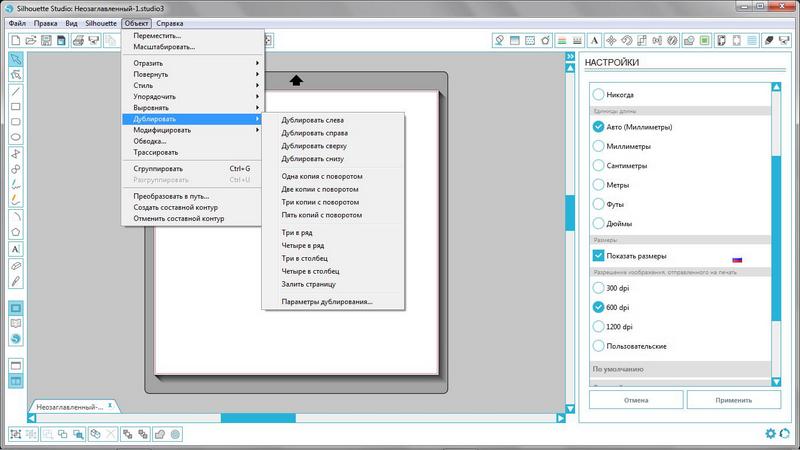
Task: Expand the 'Отразить' submenu
Action: [192, 63]
